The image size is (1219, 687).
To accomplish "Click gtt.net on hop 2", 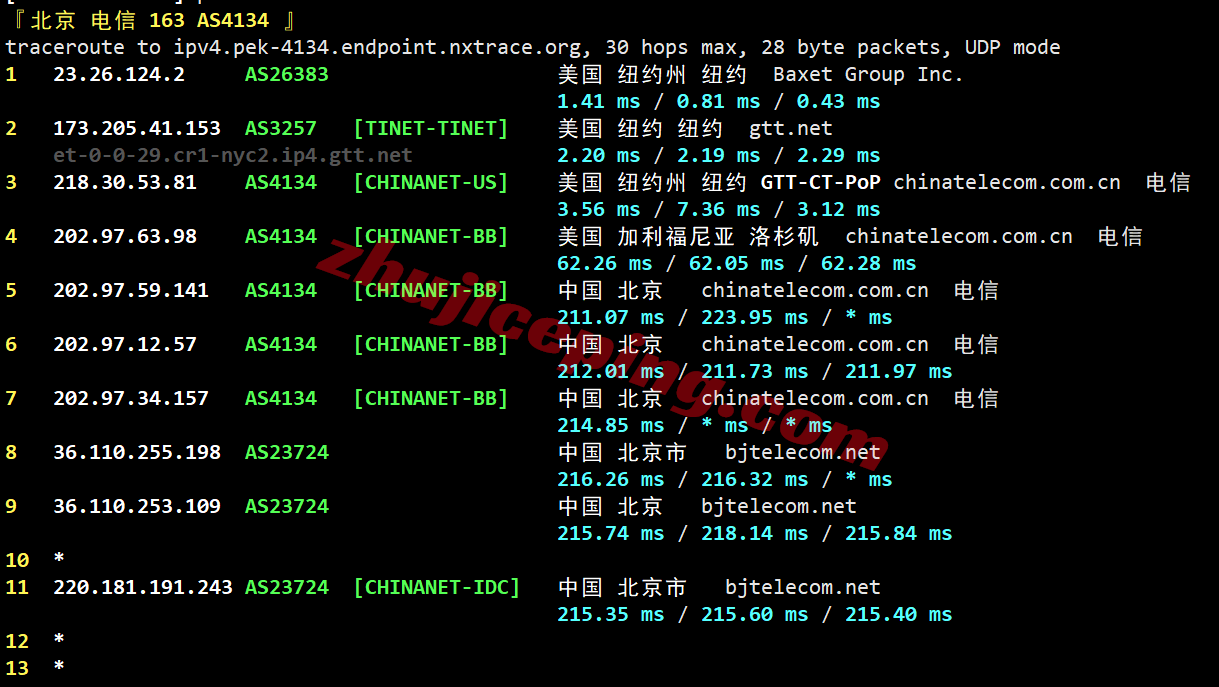I will (x=791, y=128).
